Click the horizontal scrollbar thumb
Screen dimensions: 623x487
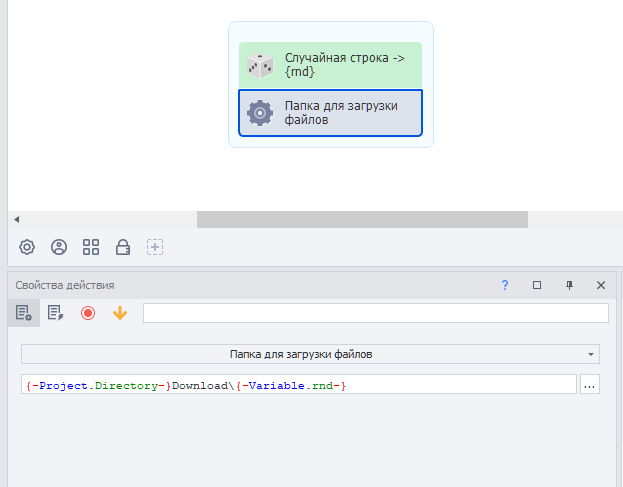tap(362, 219)
